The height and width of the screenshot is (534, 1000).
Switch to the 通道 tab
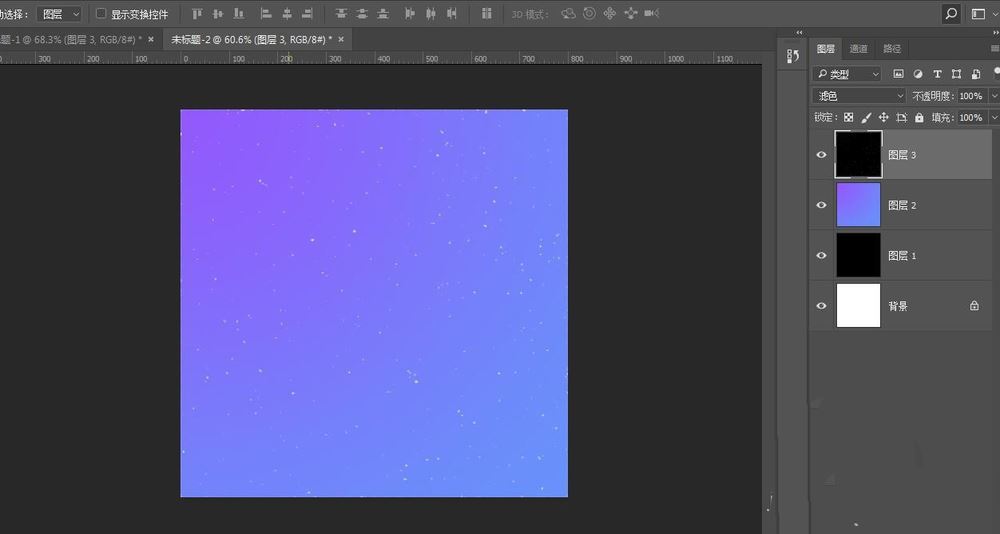coord(858,48)
